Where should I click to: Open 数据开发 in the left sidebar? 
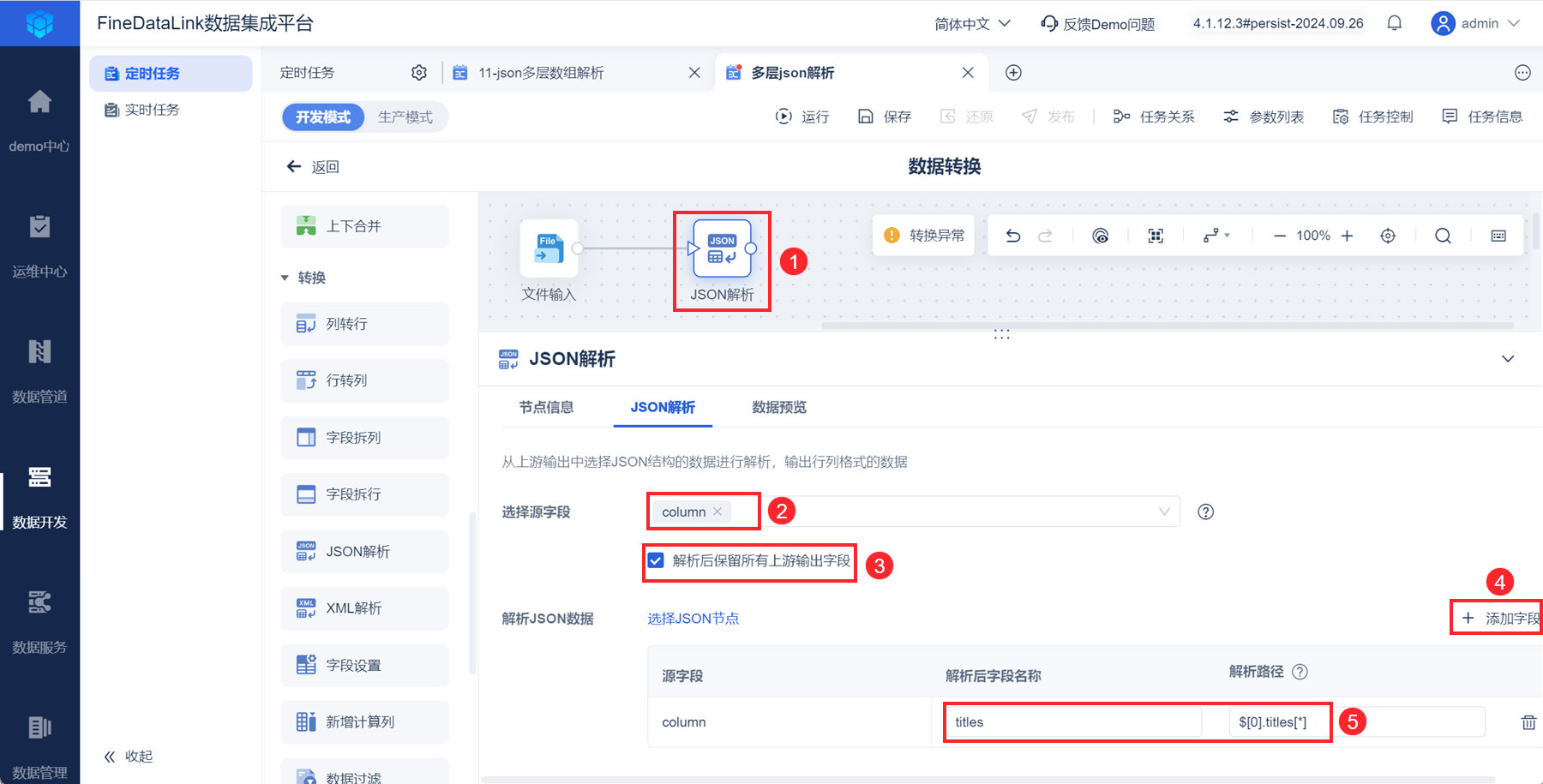39,498
